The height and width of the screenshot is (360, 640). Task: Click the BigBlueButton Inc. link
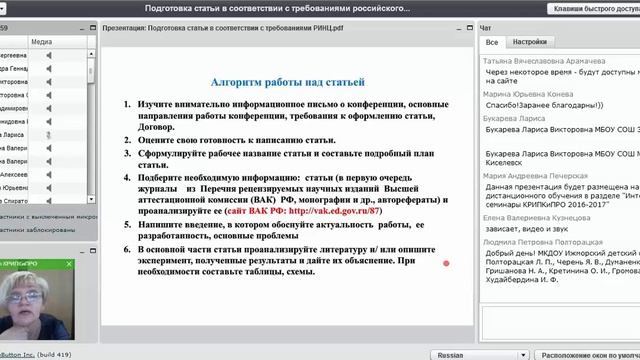(x=17, y=355)
